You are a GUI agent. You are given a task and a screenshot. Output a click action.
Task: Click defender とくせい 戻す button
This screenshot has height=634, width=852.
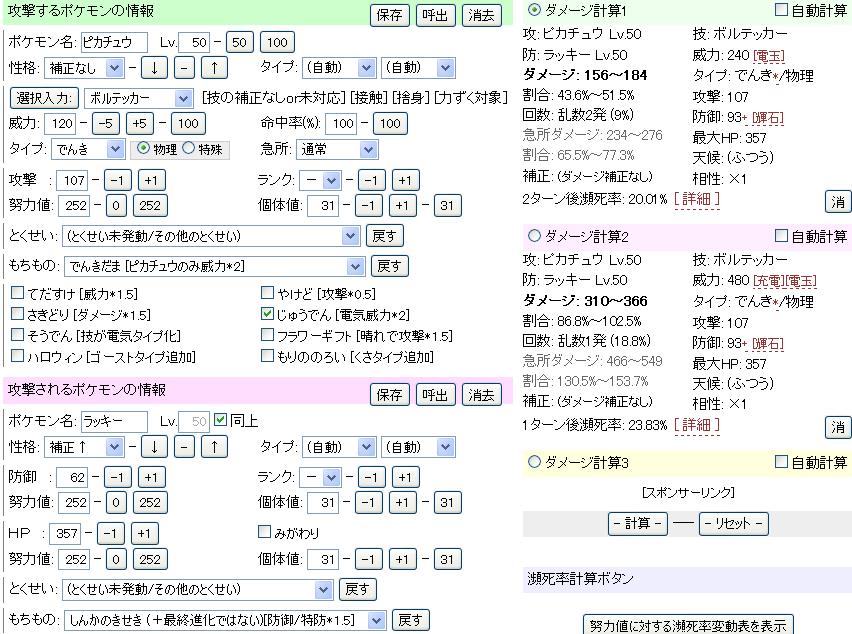click(x=358, y=589)
